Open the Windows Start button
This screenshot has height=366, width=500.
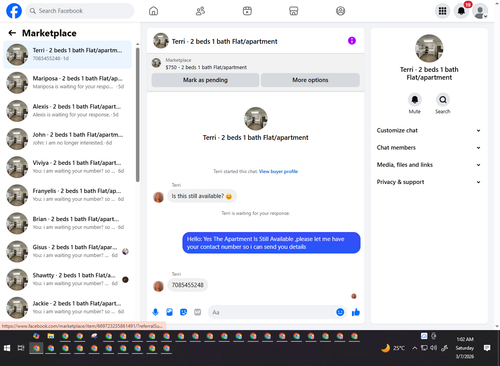pos(7,348)
